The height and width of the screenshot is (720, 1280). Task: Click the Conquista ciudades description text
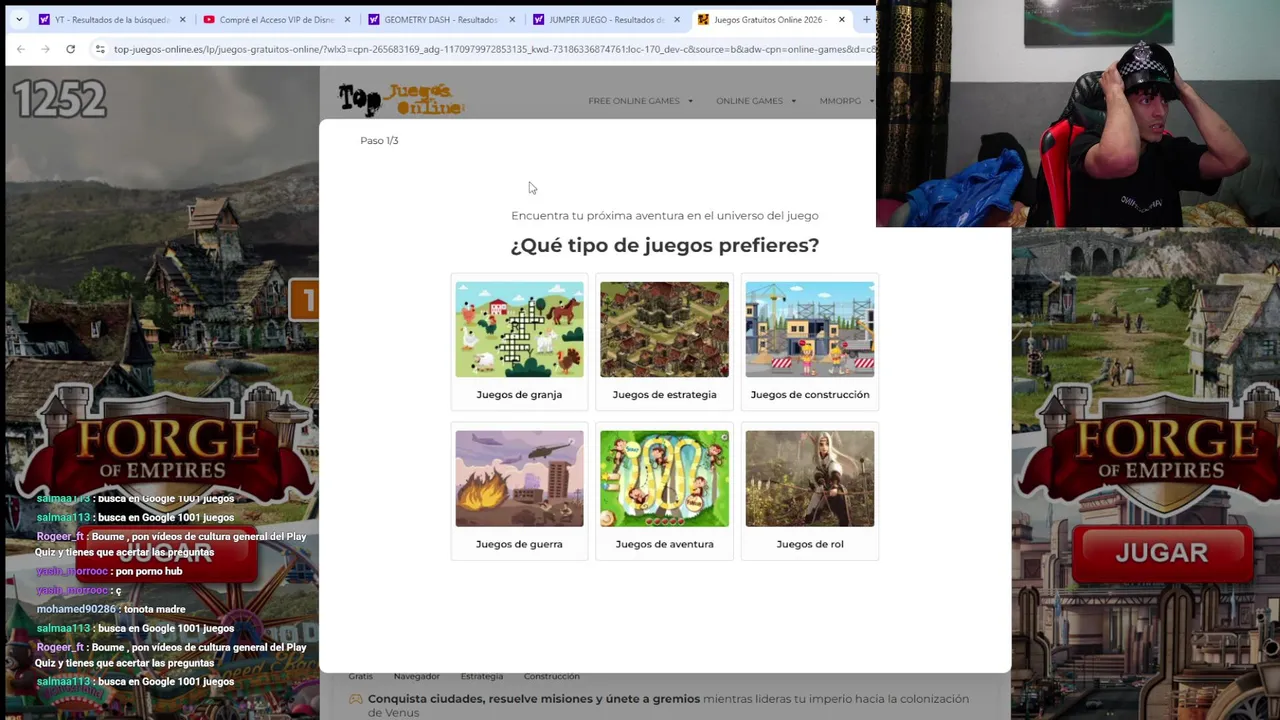(x=668, y=705)
